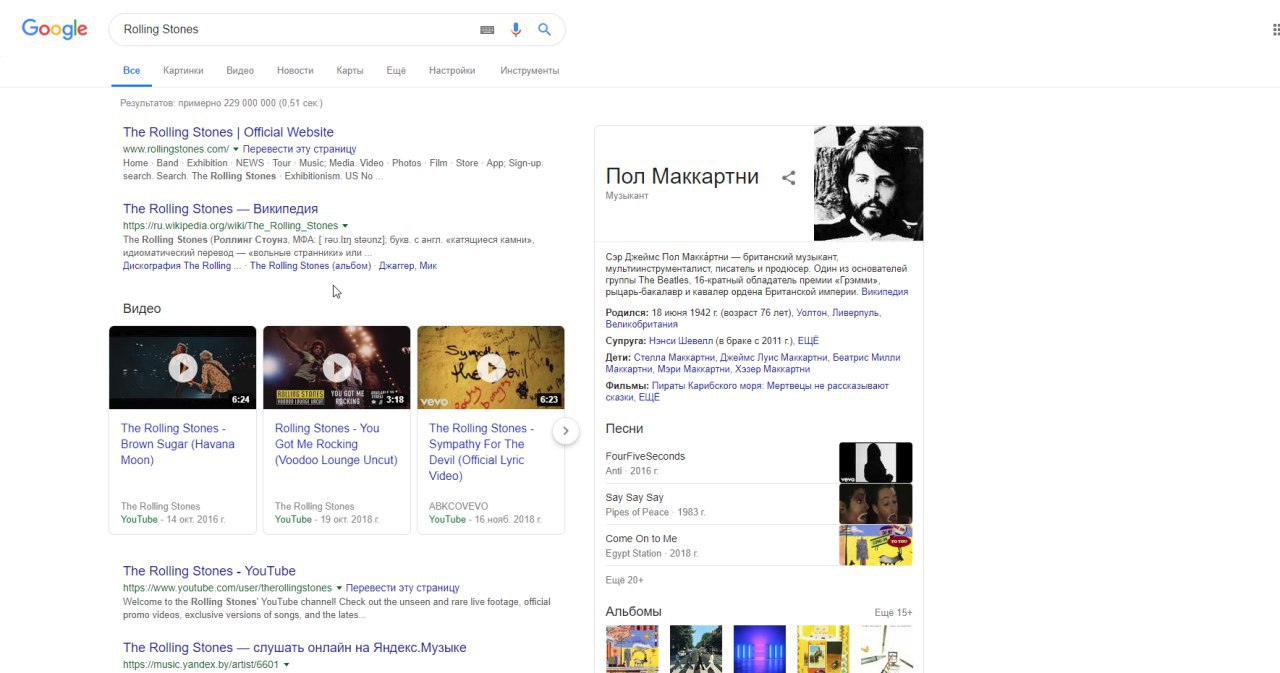Select the Say Say Say song title
This screenshot has width=1280, height=673.
634,497
